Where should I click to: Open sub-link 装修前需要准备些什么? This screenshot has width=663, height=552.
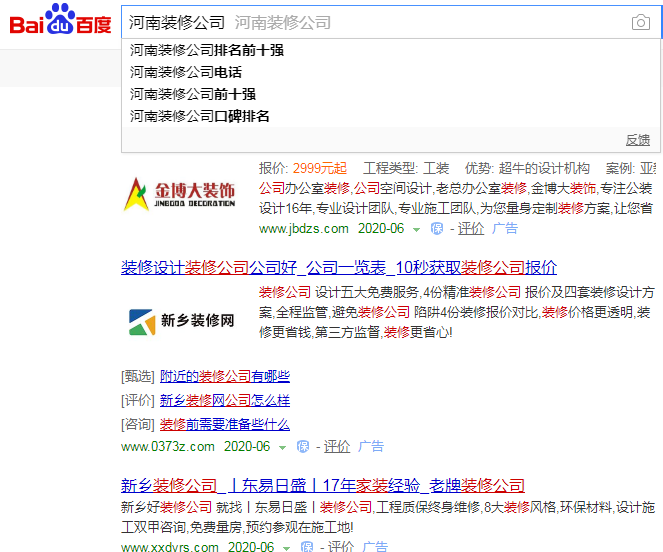[x=224, y=424]
